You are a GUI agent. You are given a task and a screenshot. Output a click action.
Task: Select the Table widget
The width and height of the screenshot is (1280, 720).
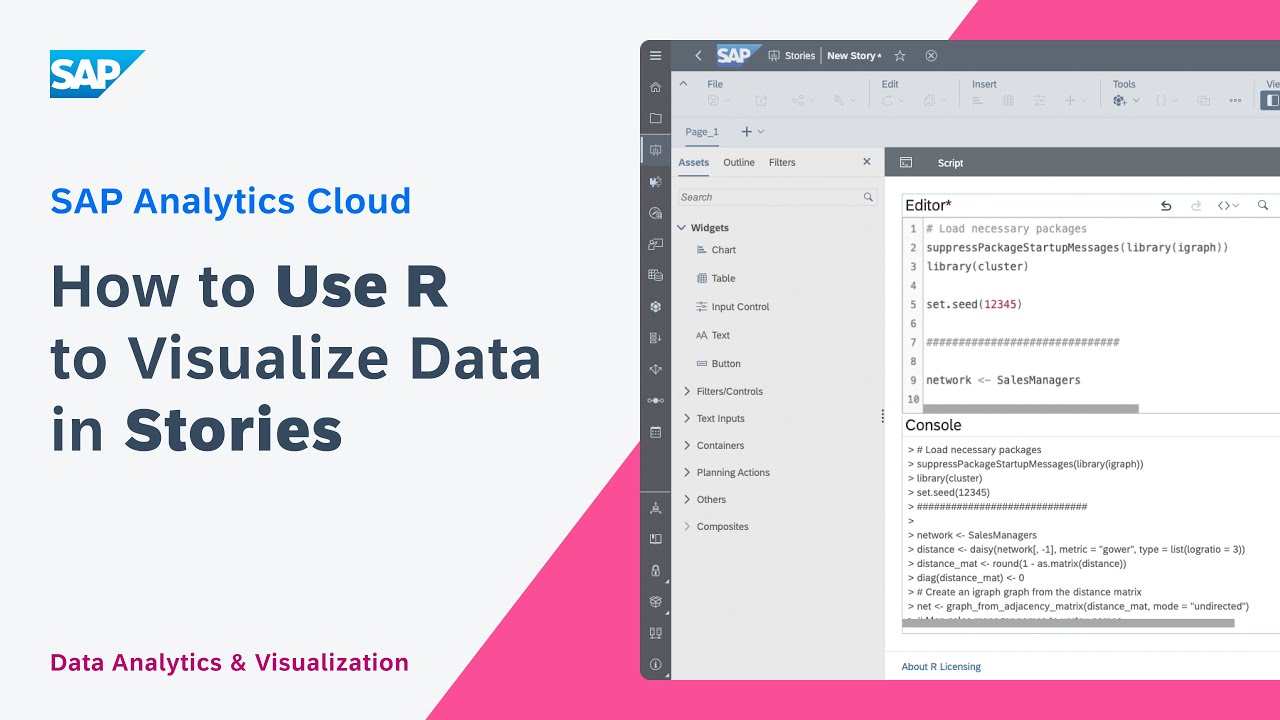pyautogui.click(x=716, y=278)
